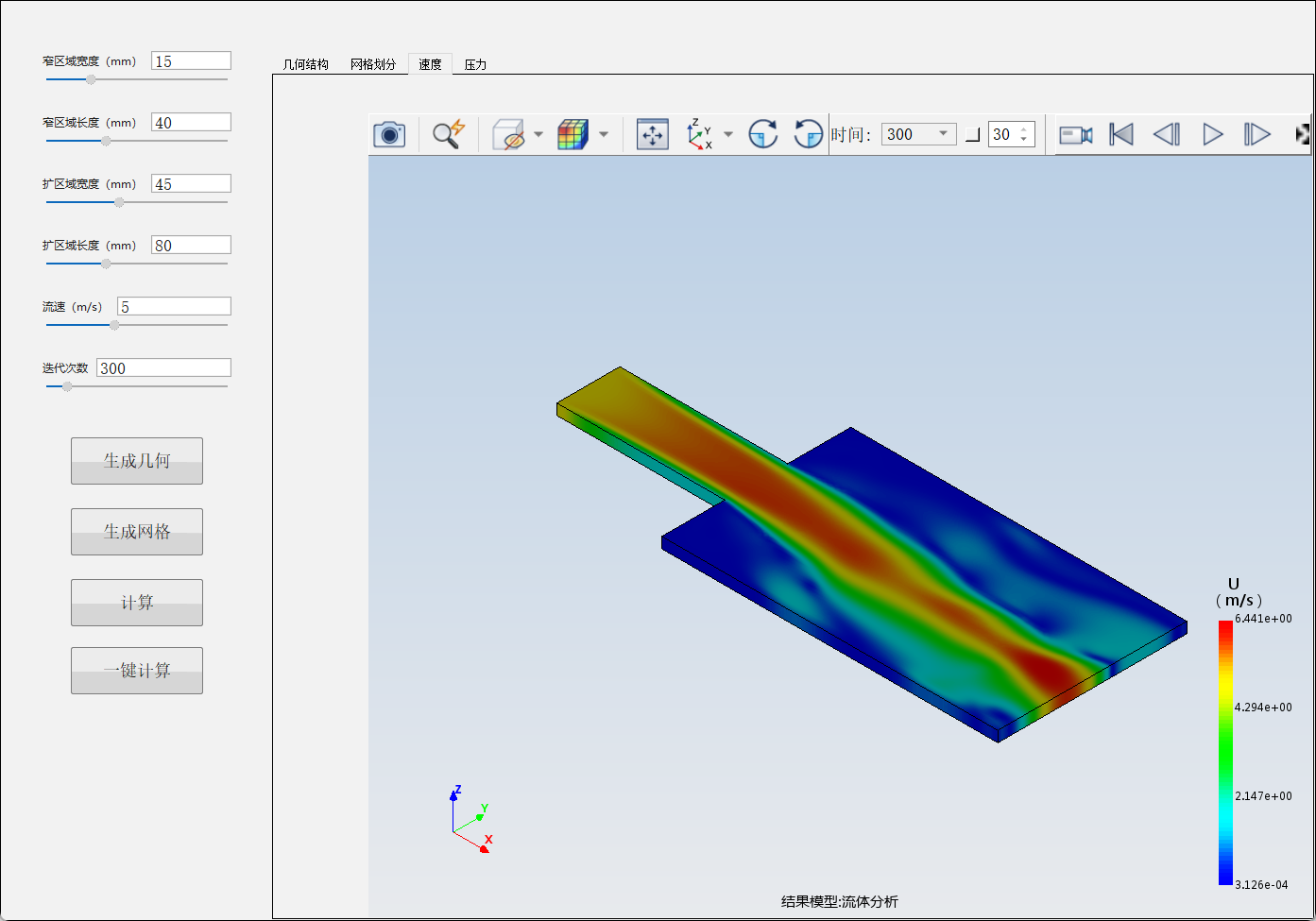The width and height of the screenshot is (1316, 921).
Task: Click the 窄区域宽度（mm）label
Action: tap(90, 61)
